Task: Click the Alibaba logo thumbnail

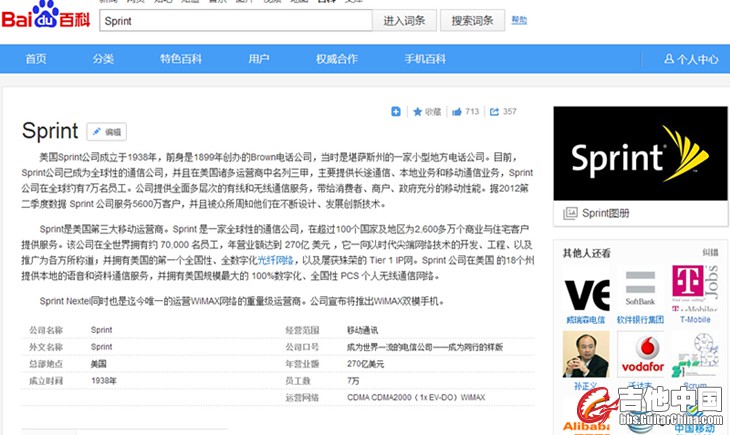Action: click(x=586, y=417)
